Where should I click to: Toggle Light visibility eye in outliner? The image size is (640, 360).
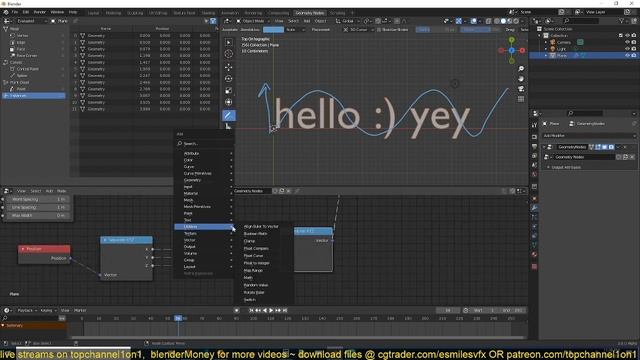pyautogui.click(x=627, y=49)
